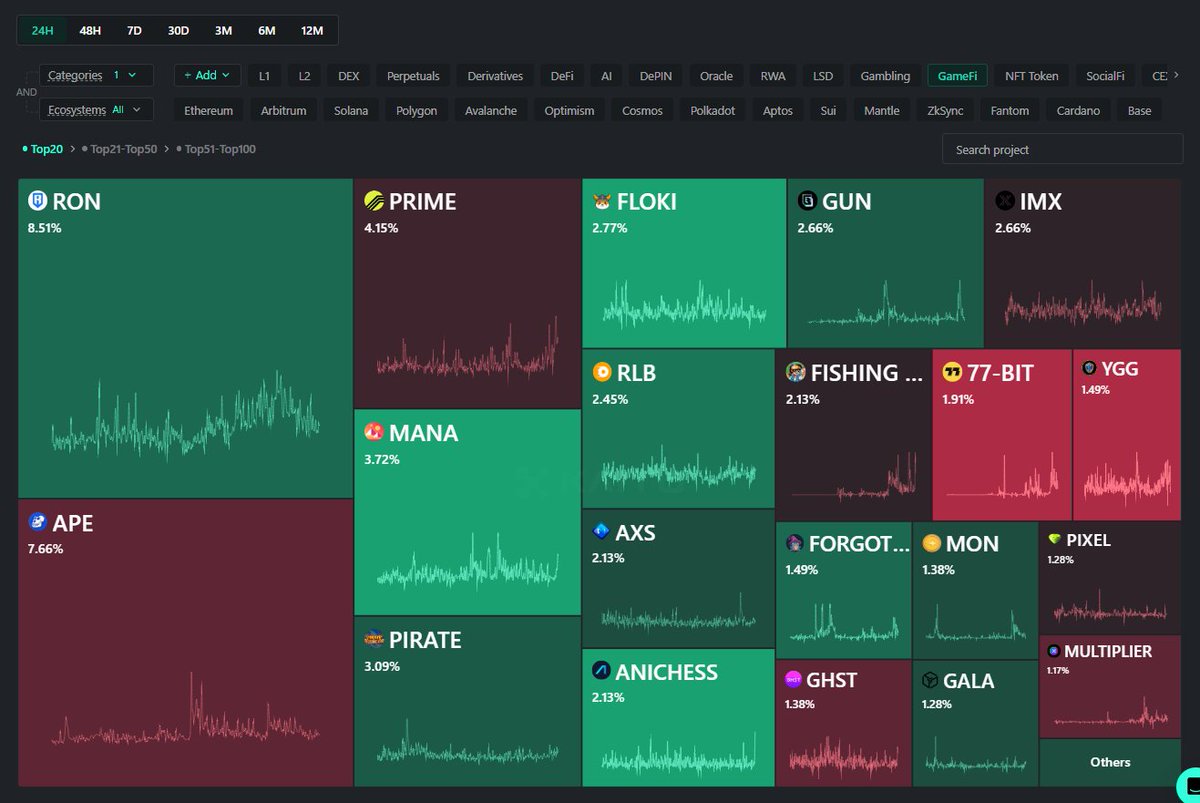
Task: Click the MULTIPLIER token logo icon
Action: click(x=1053, y=650)
